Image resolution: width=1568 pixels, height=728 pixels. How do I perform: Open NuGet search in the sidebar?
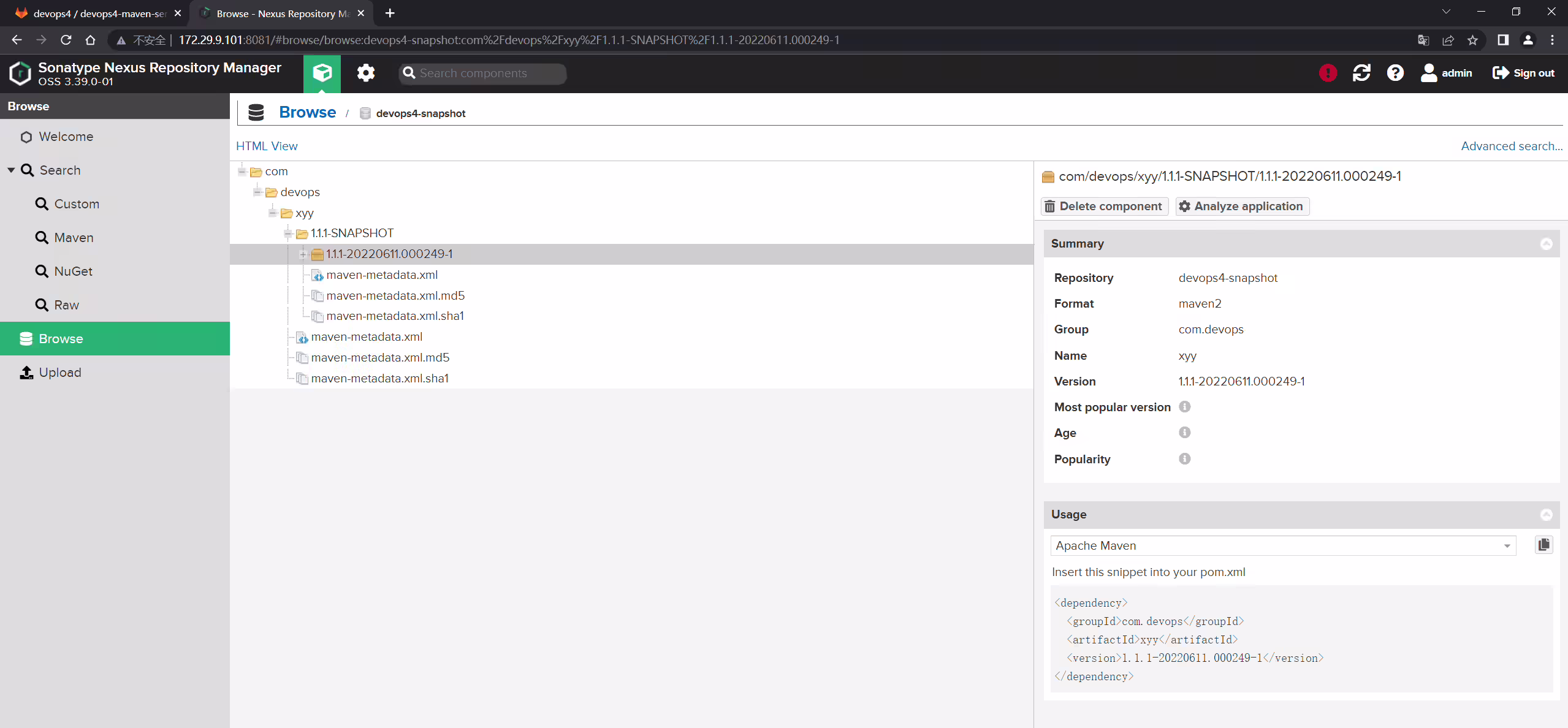coord(115,271)
